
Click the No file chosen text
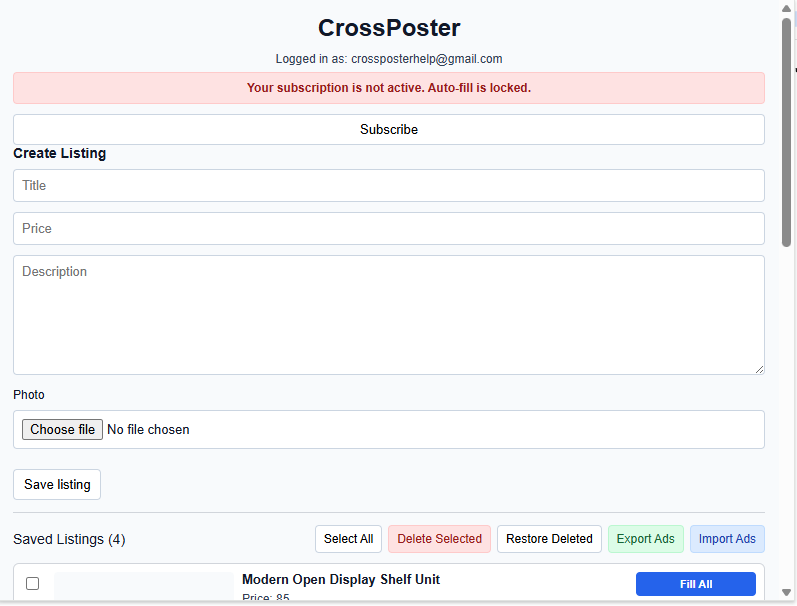point(148,430)
